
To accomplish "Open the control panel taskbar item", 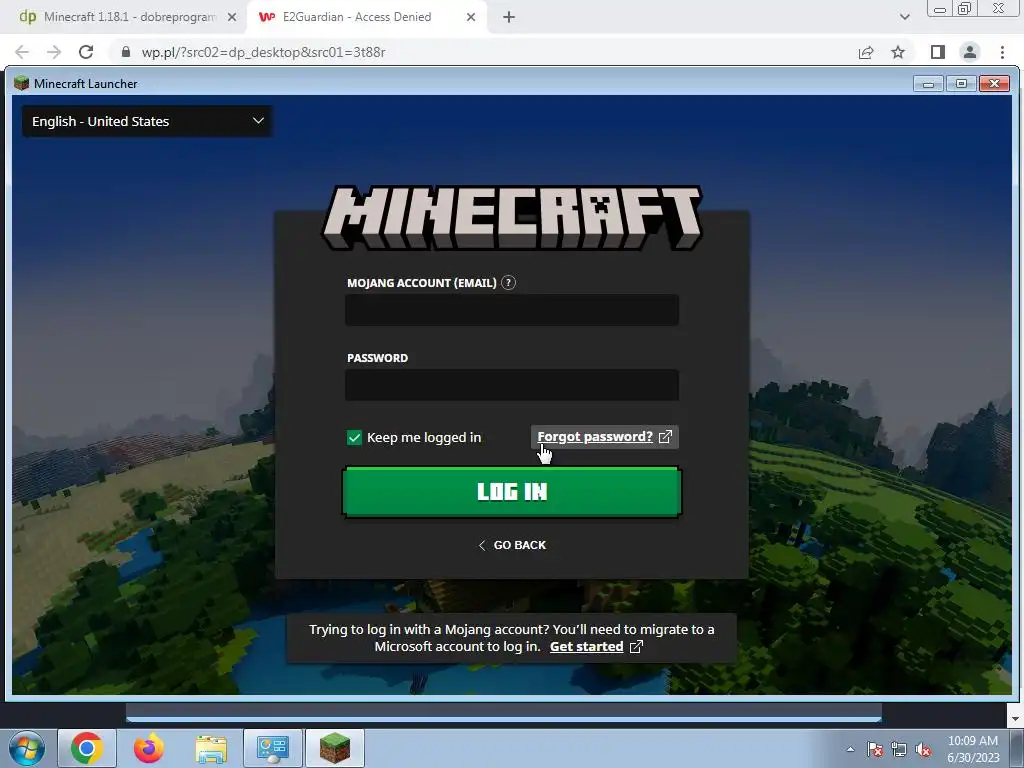I will [273, 748].
